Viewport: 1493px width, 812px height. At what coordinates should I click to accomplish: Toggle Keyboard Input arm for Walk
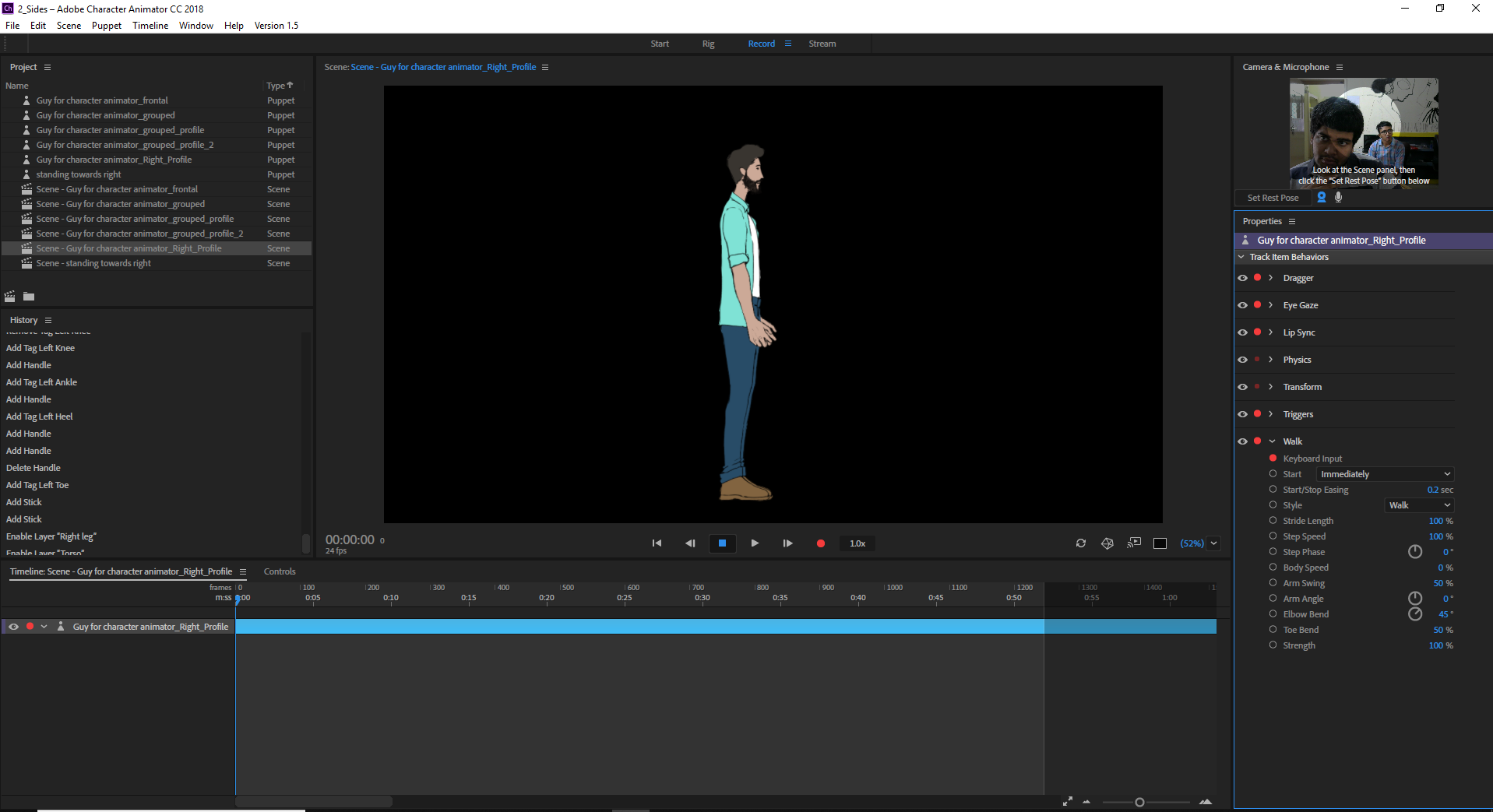pos(1273,458)
